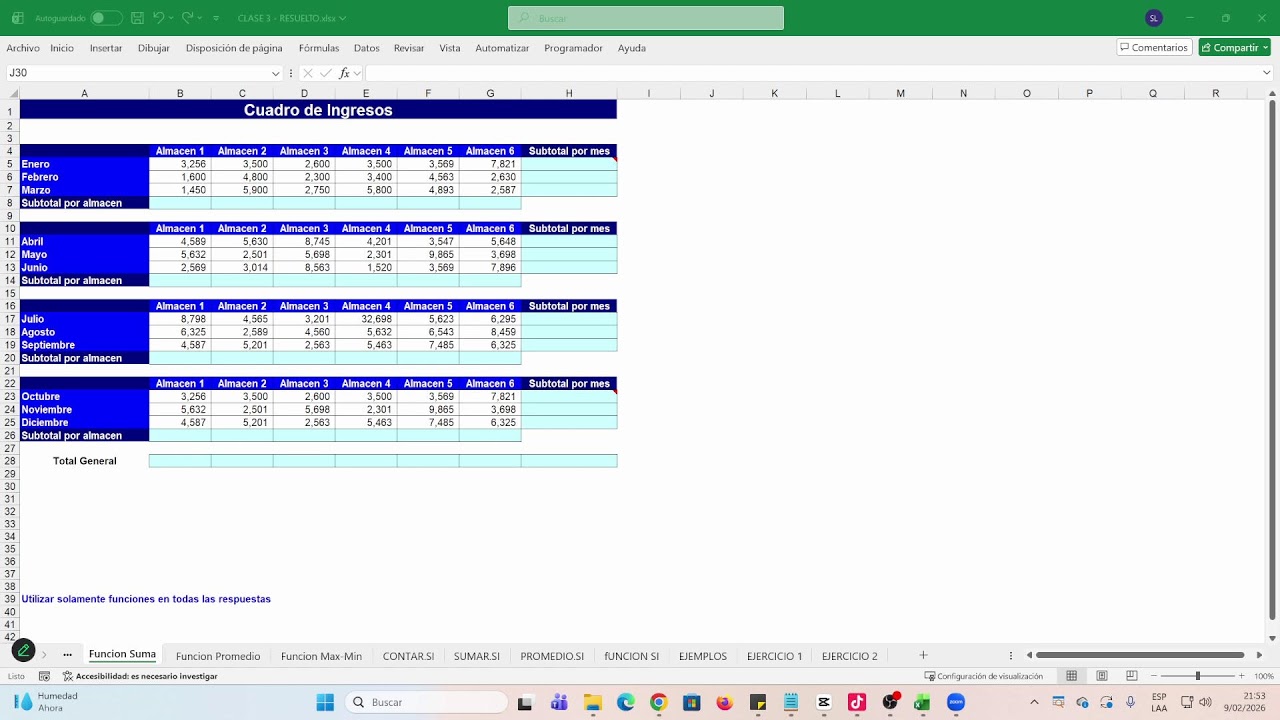The height and width of the screenshot is (720, 1280).
Task: Switch to Normal view icon
Action: 1071,676
